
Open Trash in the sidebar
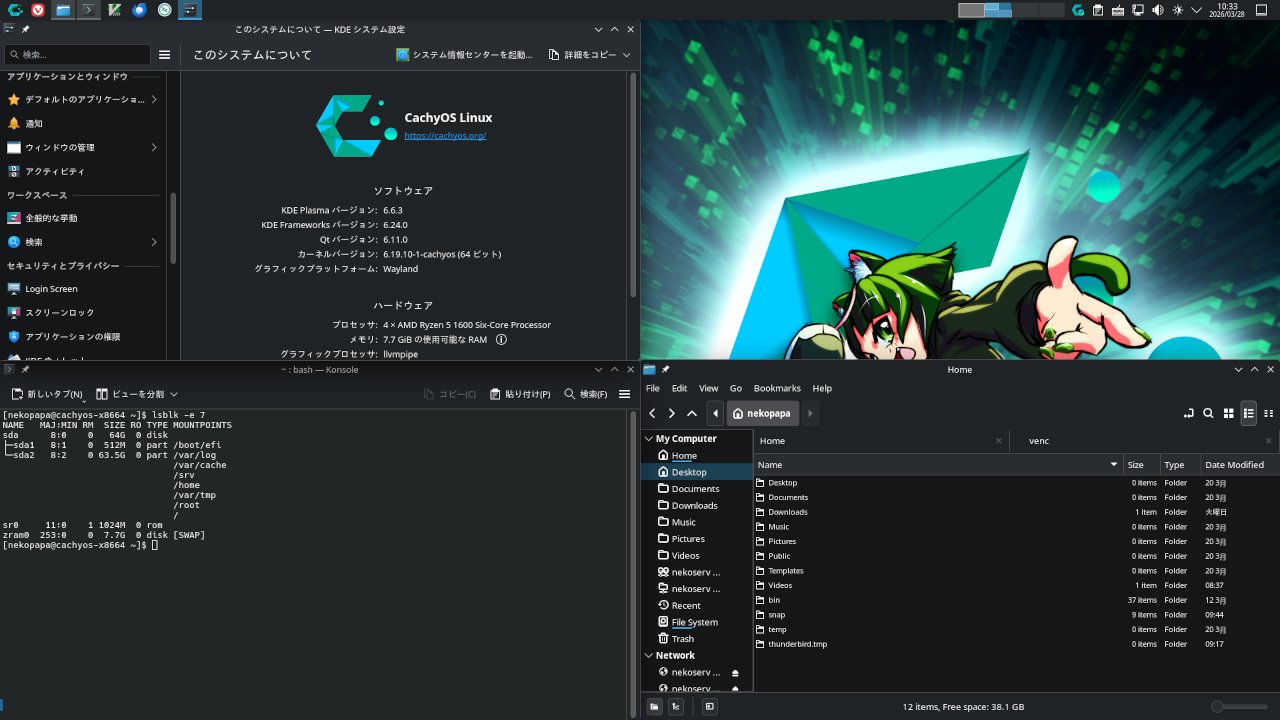coord(697,639)
